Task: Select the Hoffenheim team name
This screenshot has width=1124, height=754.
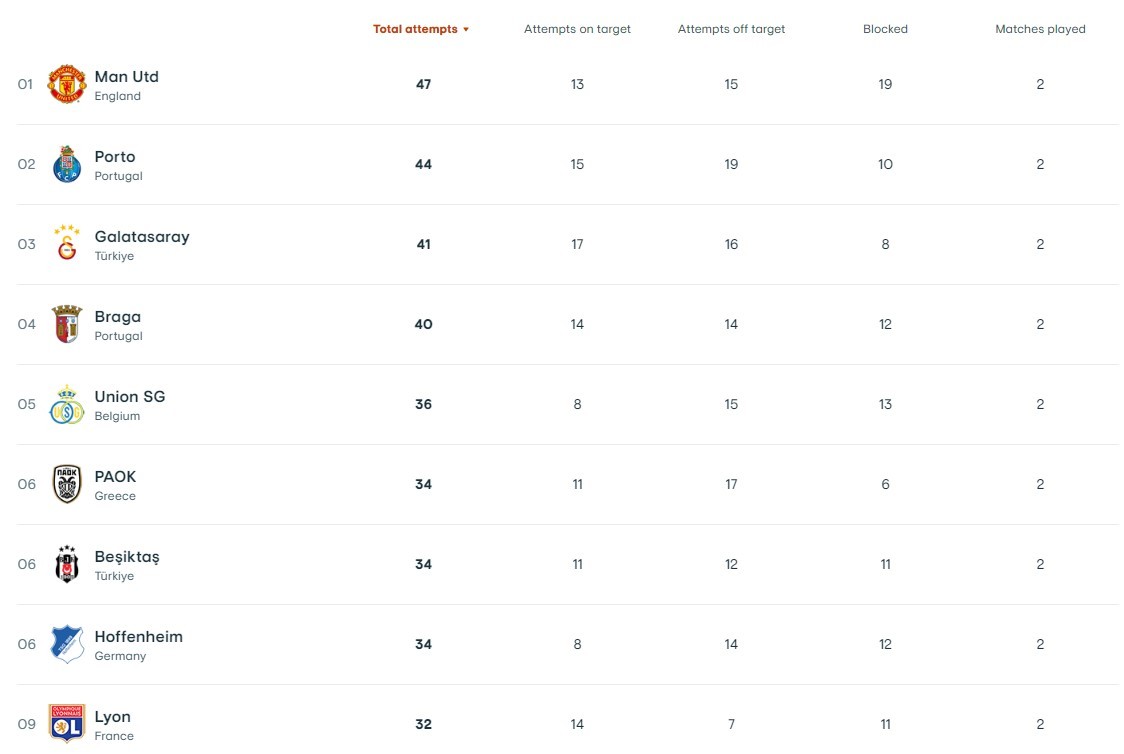Action: click(x=138, y=637)
